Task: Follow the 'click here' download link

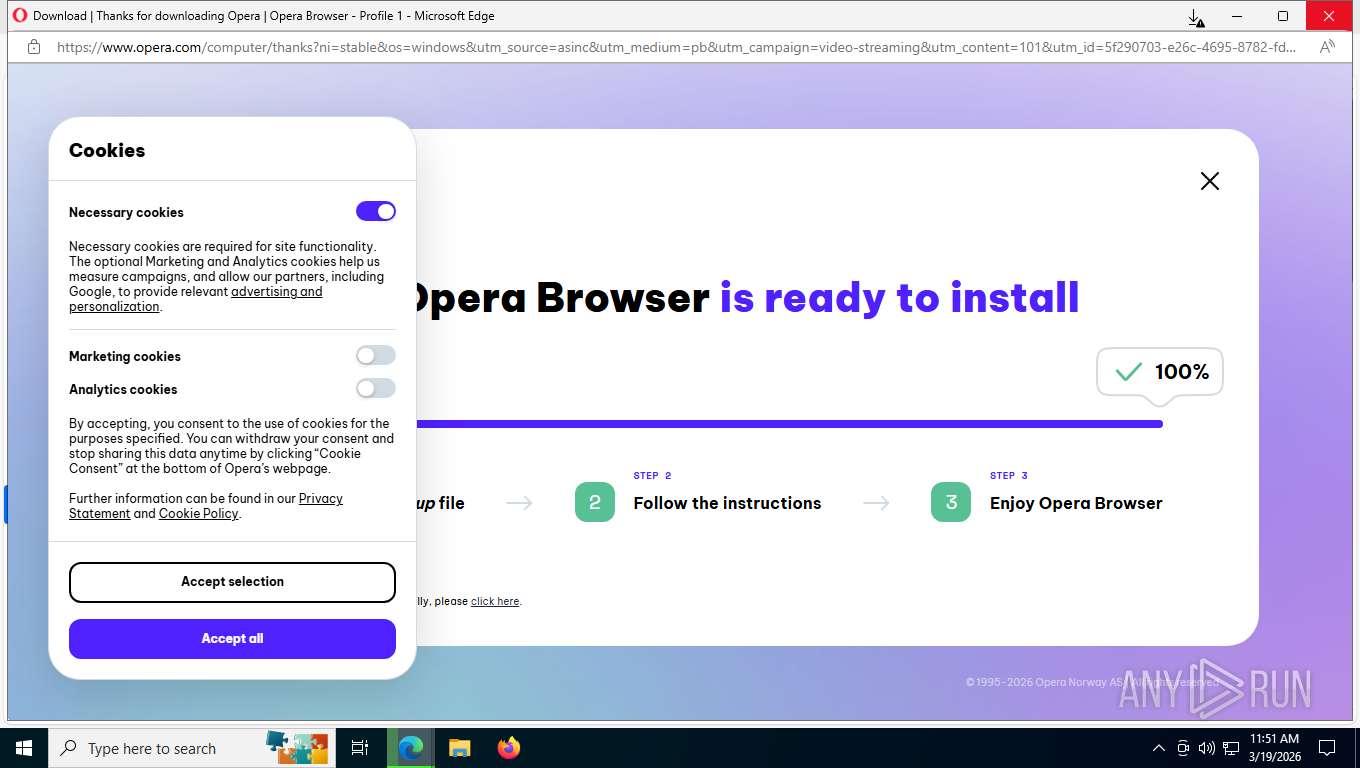Action: pos(495,601)
